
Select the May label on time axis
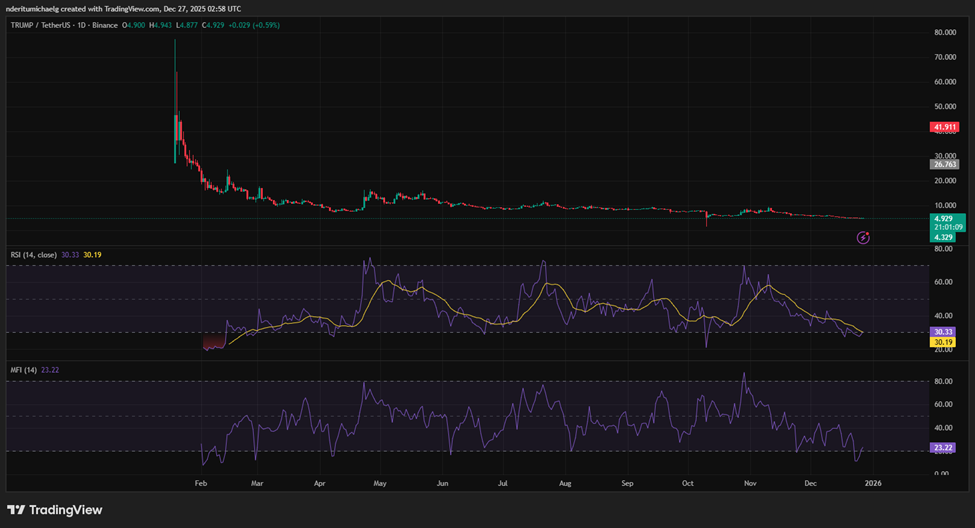tap(380, 482)
